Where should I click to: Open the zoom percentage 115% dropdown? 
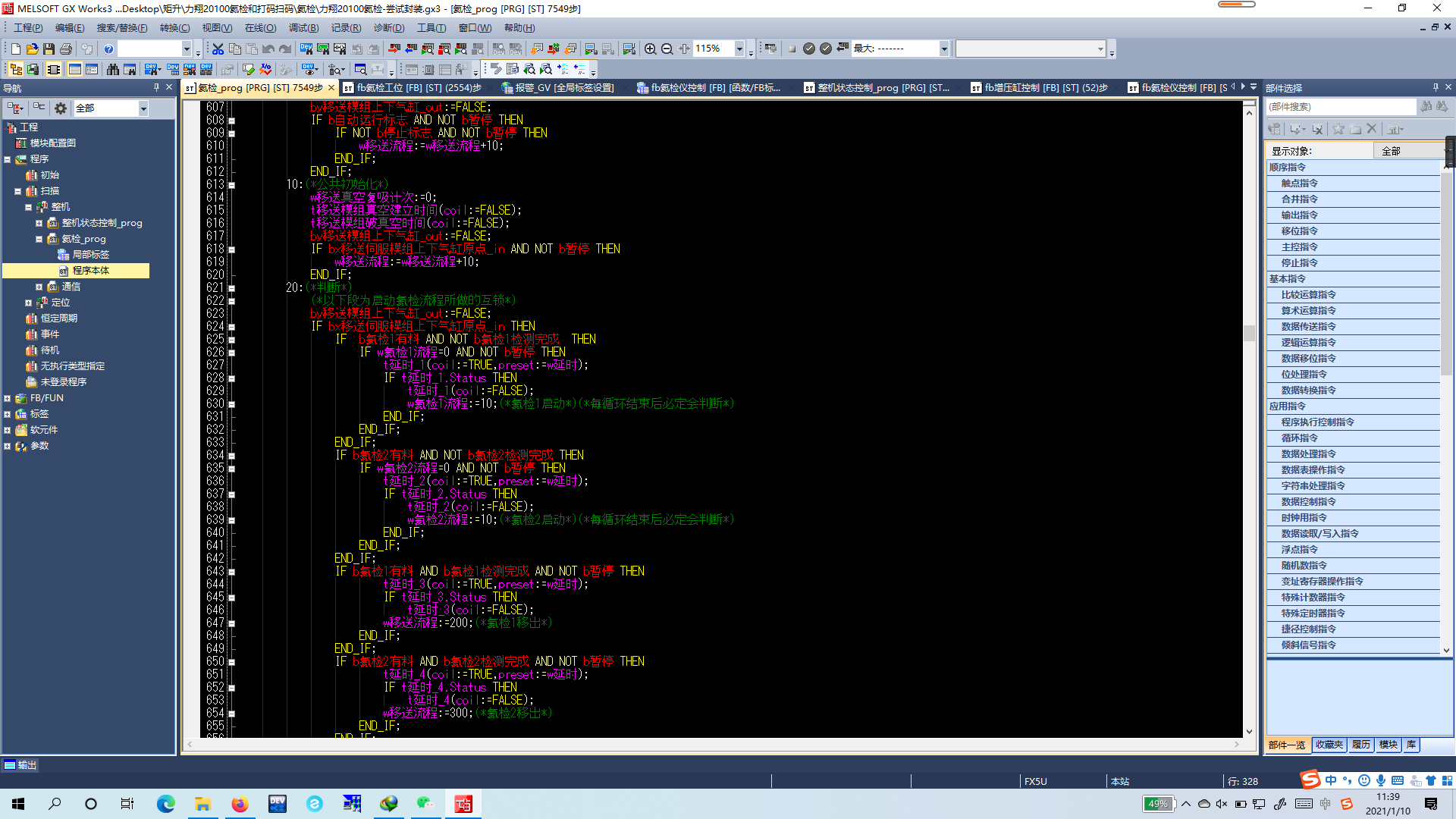(739, 49)
